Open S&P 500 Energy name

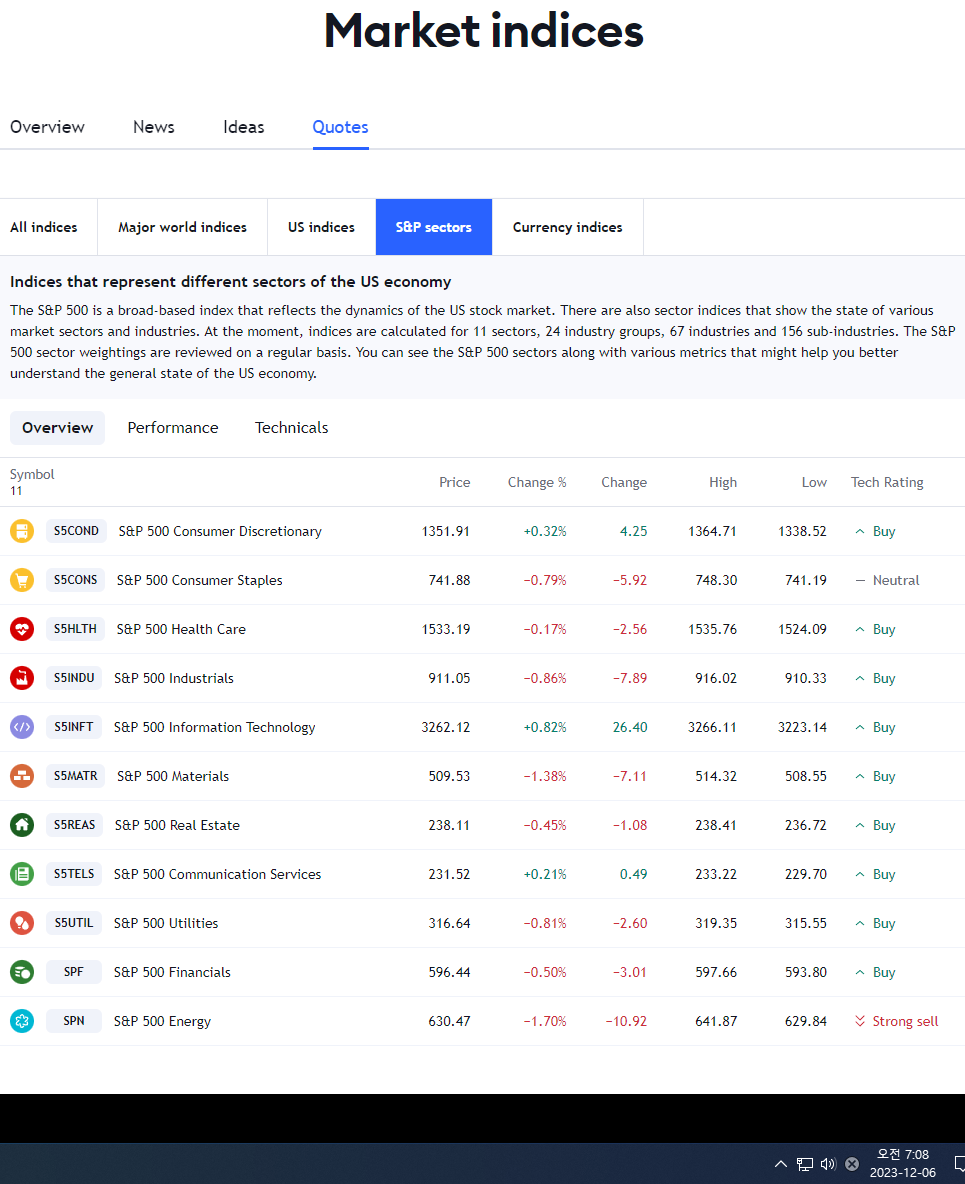click(162, 1021)
